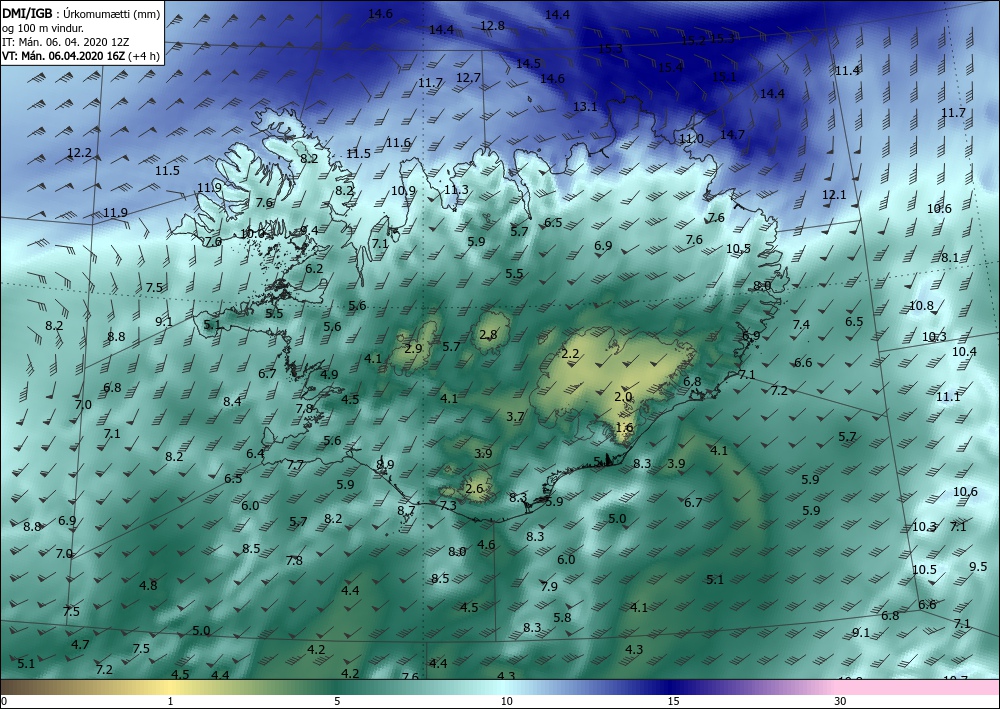The width and height of the screenshot is (1000, 709).
Task: Click the 12.8 value on the map
Action: pos(492,26)
